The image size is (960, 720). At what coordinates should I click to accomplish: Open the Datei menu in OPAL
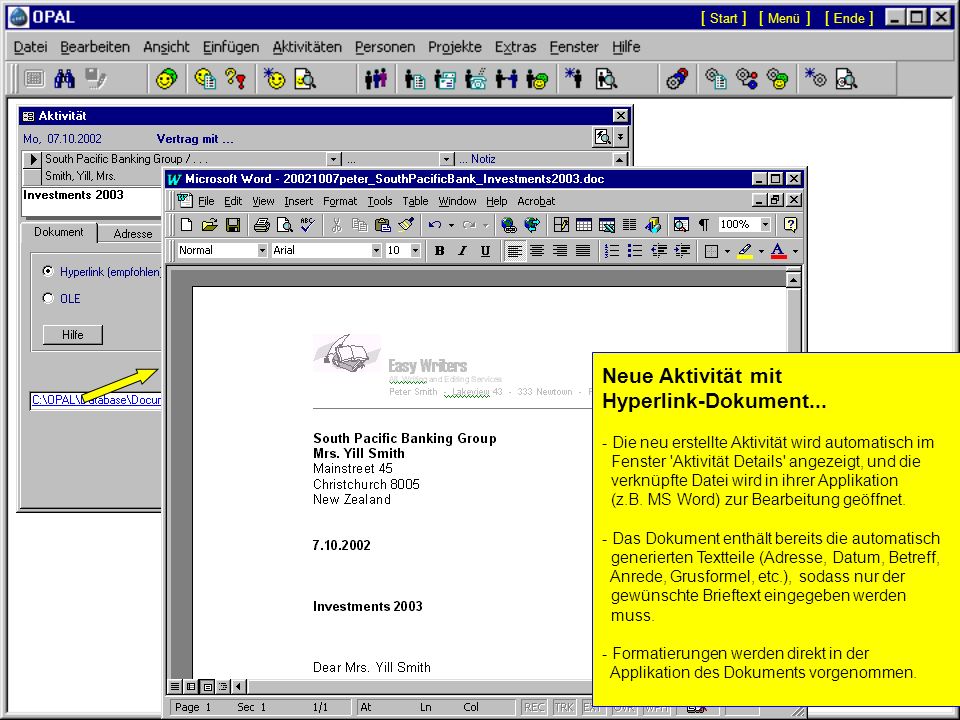30,47
